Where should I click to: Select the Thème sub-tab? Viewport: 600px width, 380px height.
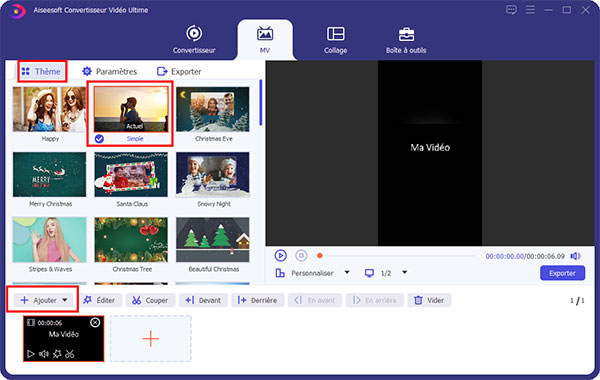[x=41, y=71]
